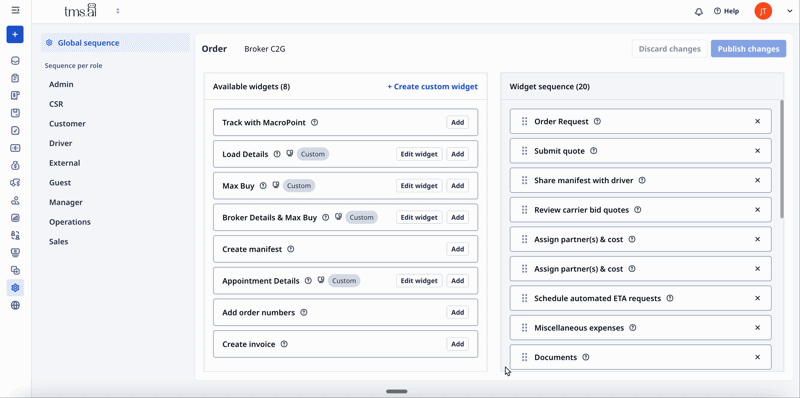Click Discard changes button
The height and width of the screenshot is (398, 800).
pos(669,49)
